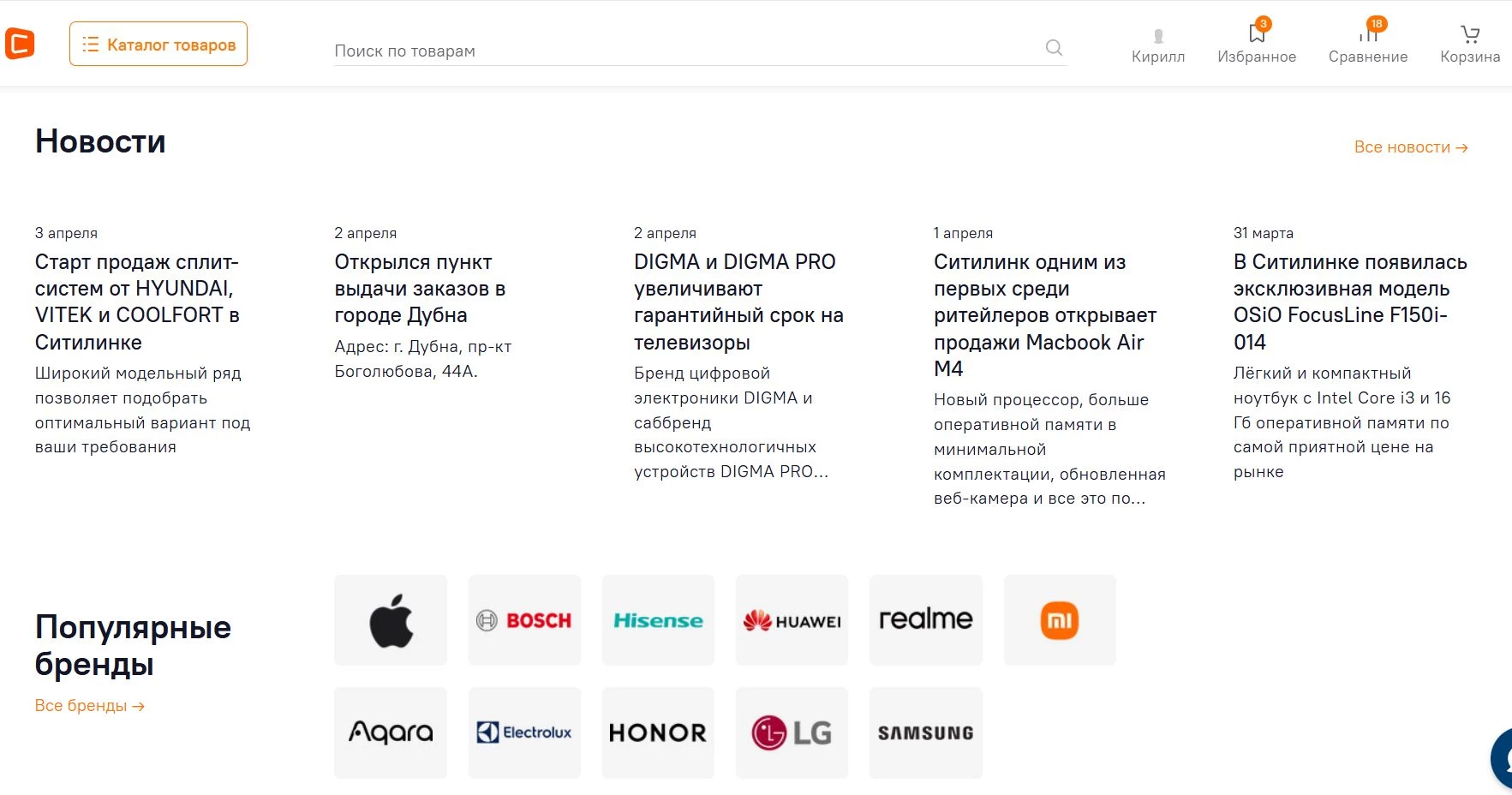Open OSiO FocusLine F150i-014 news headline
Image resolution: width=1512 pixels, height=795 pixels.
[1350, 302]
